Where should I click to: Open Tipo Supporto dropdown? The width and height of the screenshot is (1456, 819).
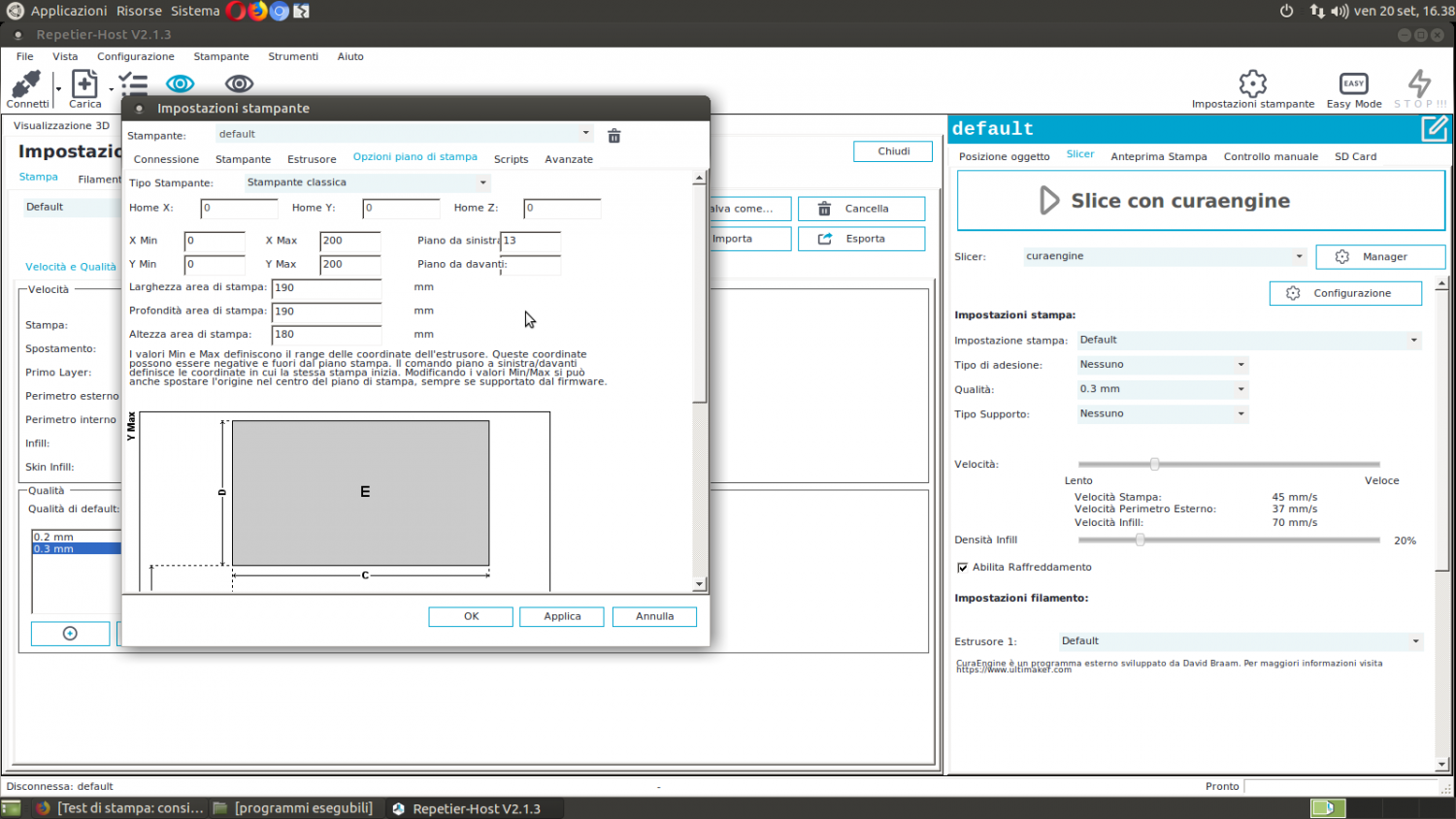(1163, 413)
